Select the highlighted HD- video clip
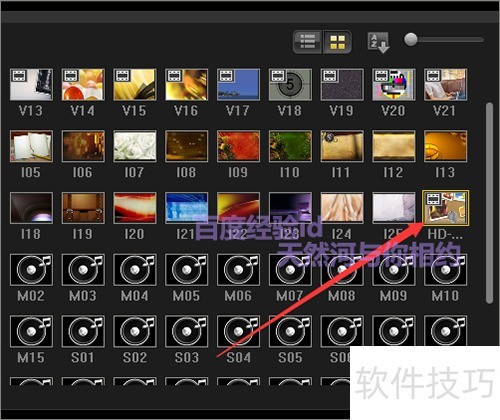The width and height of the screenshot is (500, 420). tap(445, 208)
